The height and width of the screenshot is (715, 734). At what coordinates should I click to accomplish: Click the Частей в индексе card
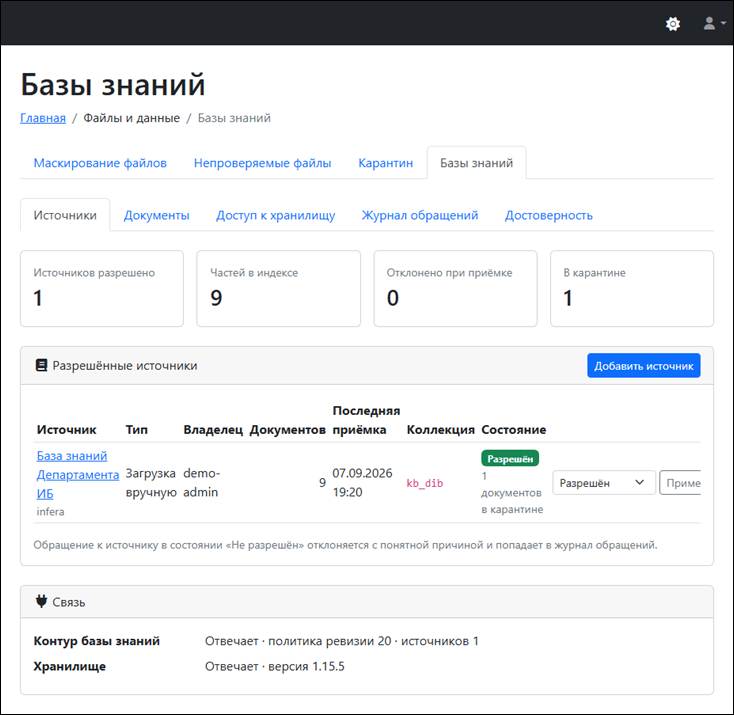coord(279,288)
